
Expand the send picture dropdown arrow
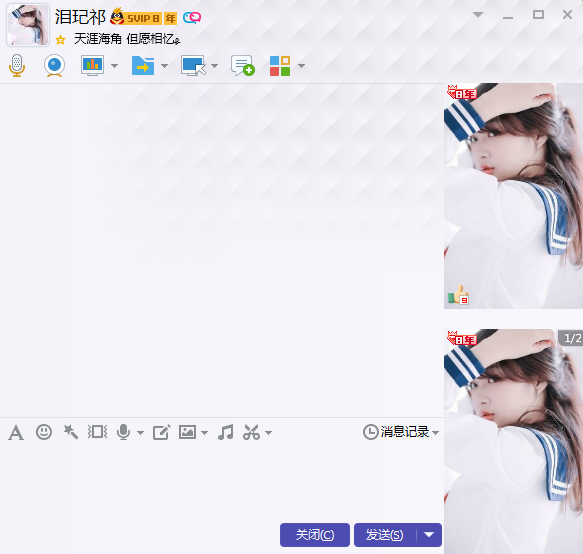[x=204, y=433]
